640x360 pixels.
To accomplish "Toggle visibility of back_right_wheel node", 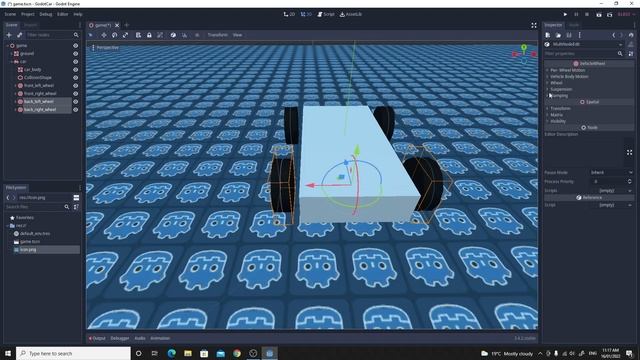I will [x=76, y=109].
